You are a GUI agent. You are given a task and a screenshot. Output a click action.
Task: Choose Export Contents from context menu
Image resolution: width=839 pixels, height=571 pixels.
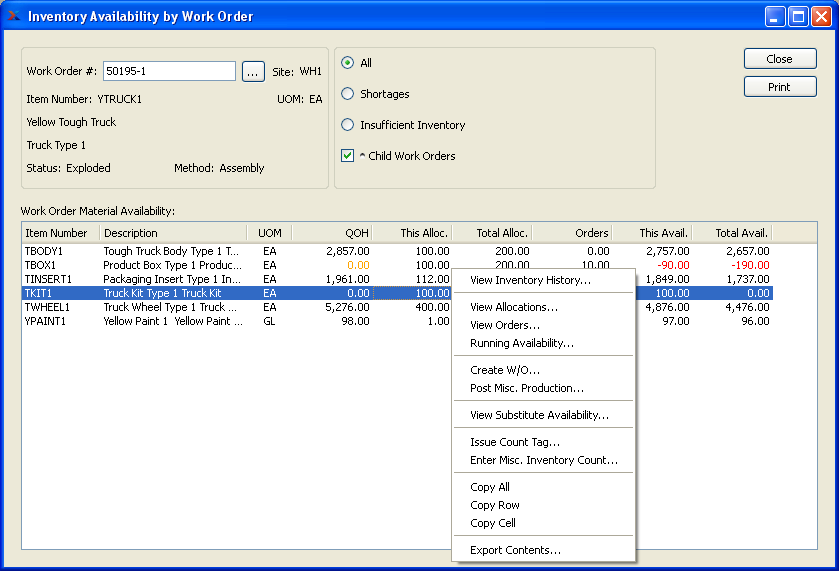pos(515,550)
